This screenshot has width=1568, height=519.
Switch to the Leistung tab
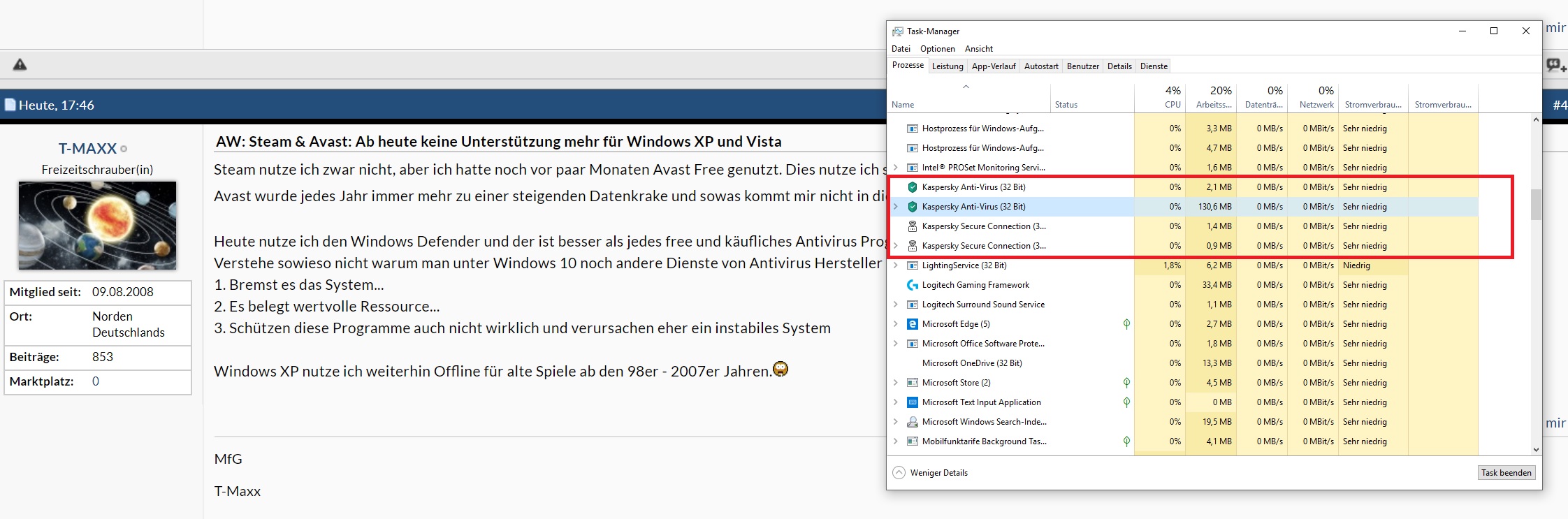pos(948,66)
